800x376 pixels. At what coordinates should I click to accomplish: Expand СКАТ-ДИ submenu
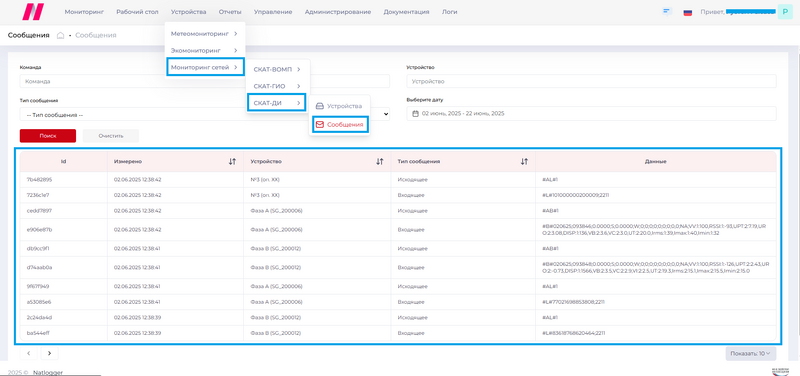pyautogui.click(x=276, y=103)
